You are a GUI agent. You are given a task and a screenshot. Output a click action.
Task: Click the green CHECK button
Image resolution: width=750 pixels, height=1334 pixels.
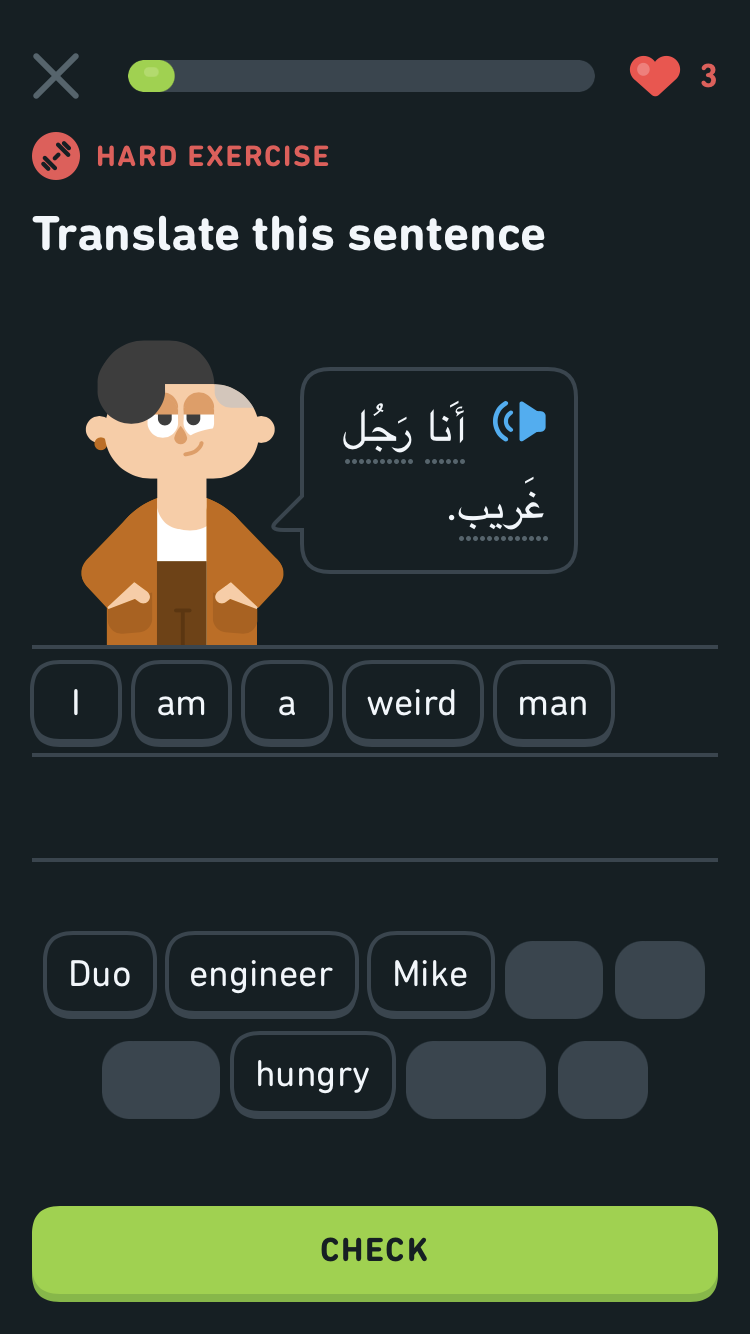375,1252
